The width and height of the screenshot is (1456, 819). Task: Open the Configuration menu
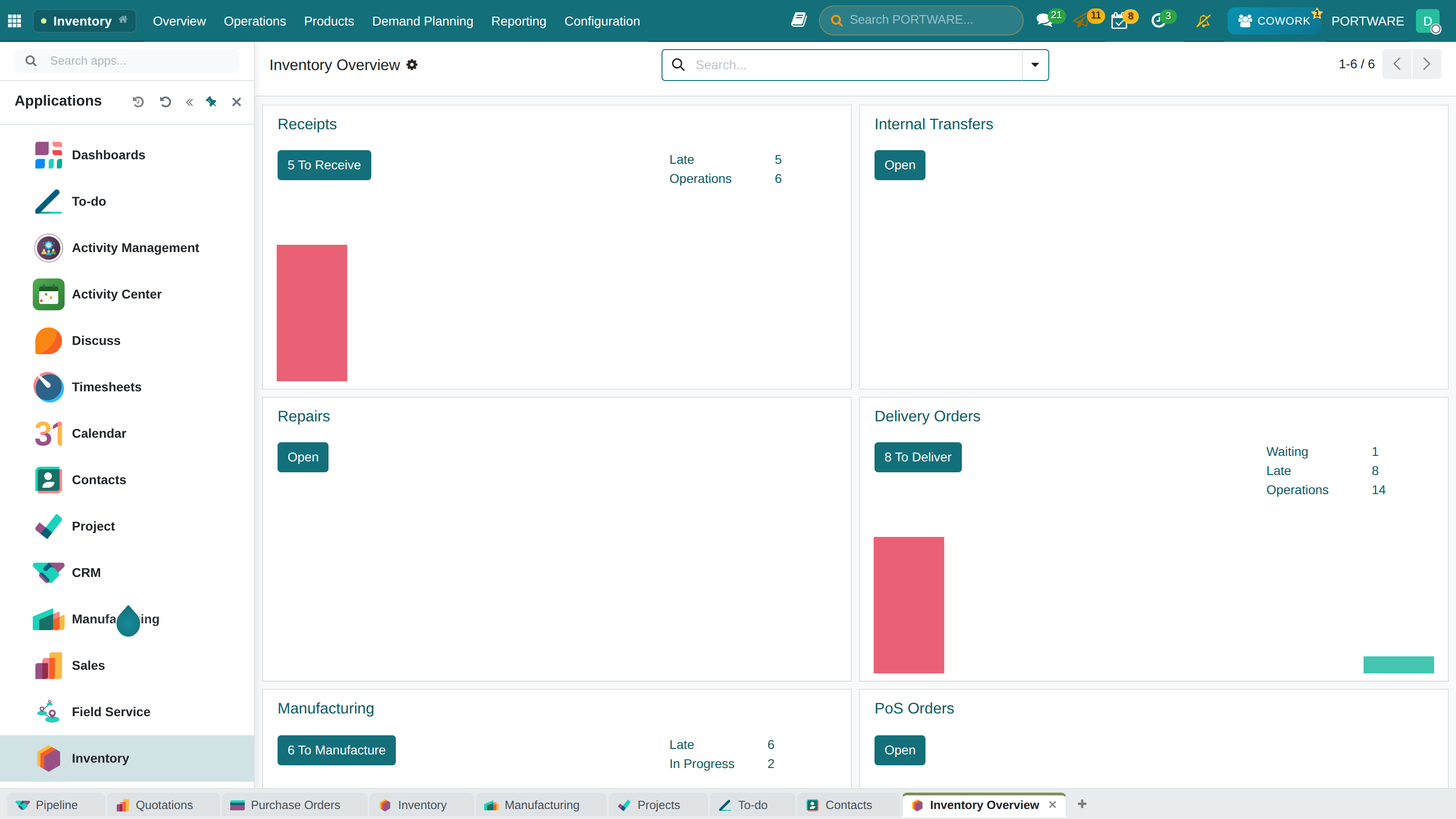pos(602,21)
